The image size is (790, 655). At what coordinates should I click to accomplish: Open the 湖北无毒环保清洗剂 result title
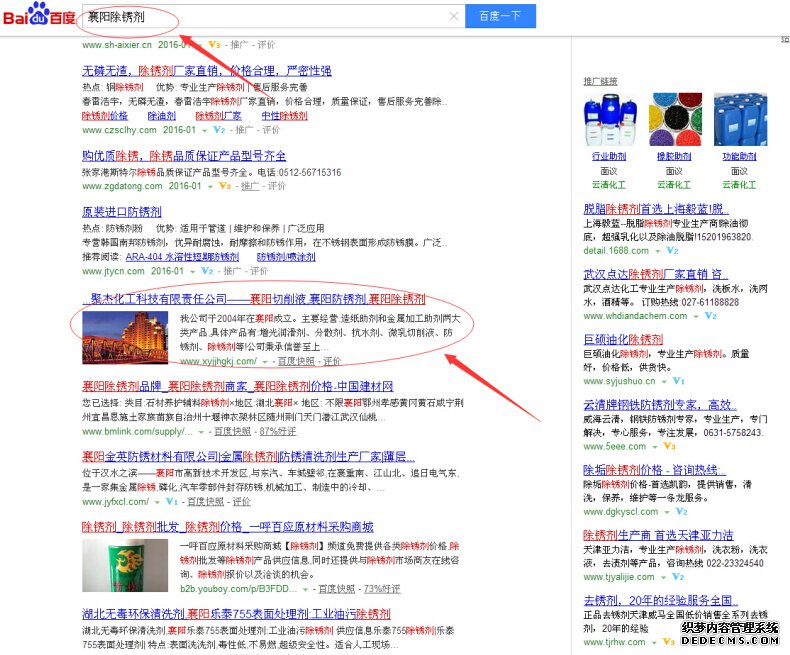click(x=236, y=614)
